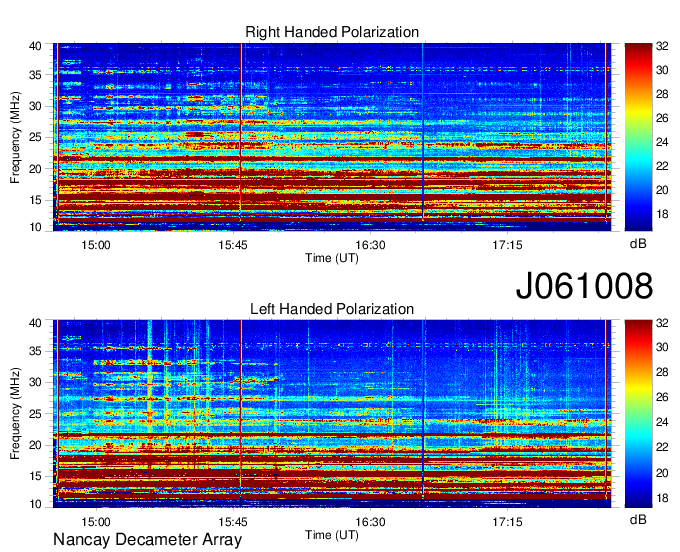Click the 25 MHz tick on bottom plot
This screenshot has height=552, width=680.
pos(35,414)
